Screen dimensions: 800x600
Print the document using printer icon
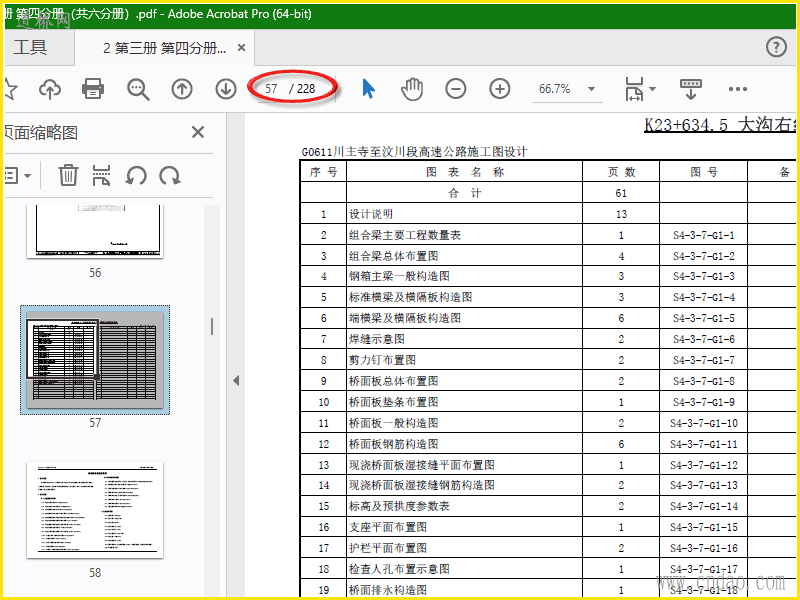pos(93,89)
